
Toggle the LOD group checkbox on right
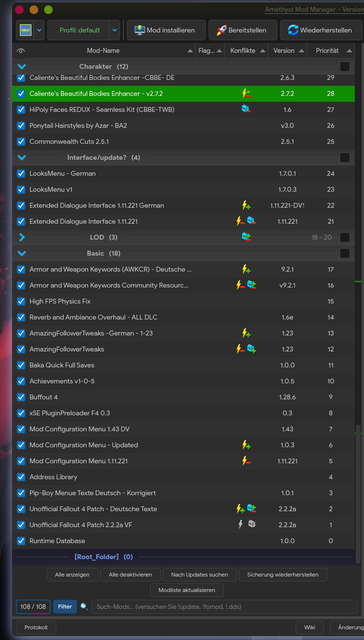point(344,238)
